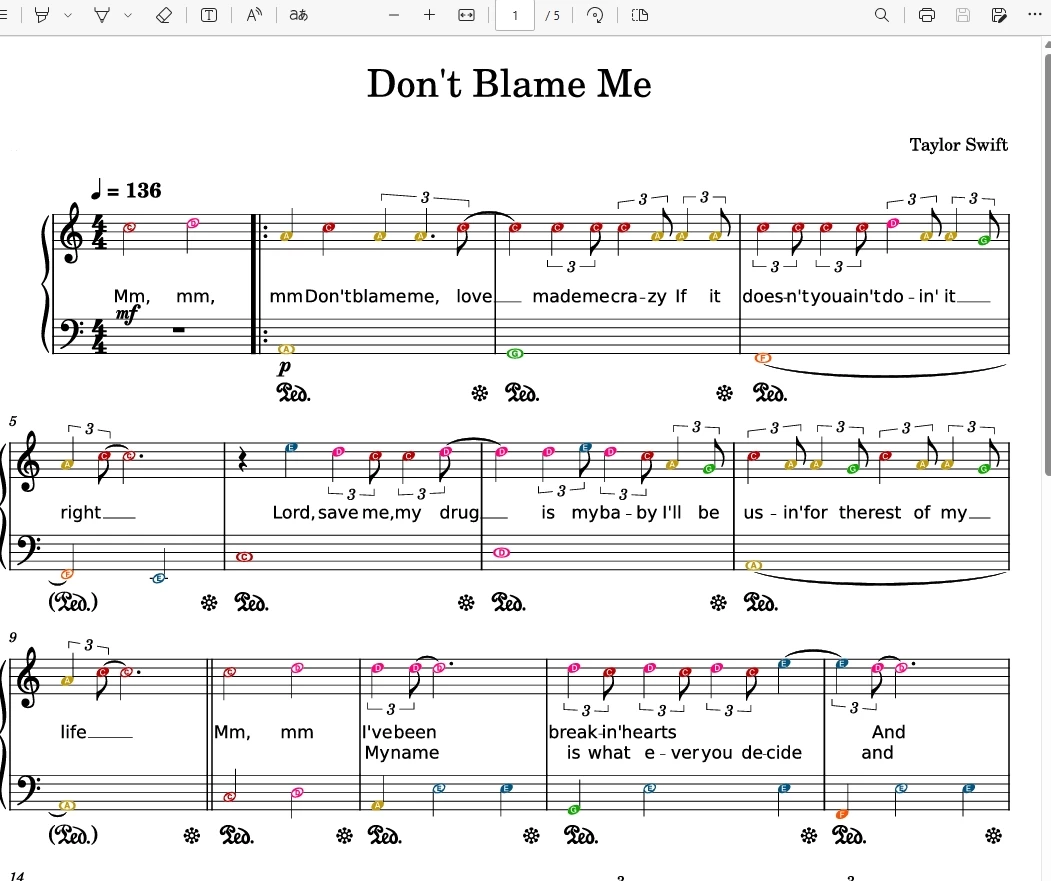Click the lyric "does-n't you ain't do-in' it"
1051x881 pixels.
(x=849, y=296)
